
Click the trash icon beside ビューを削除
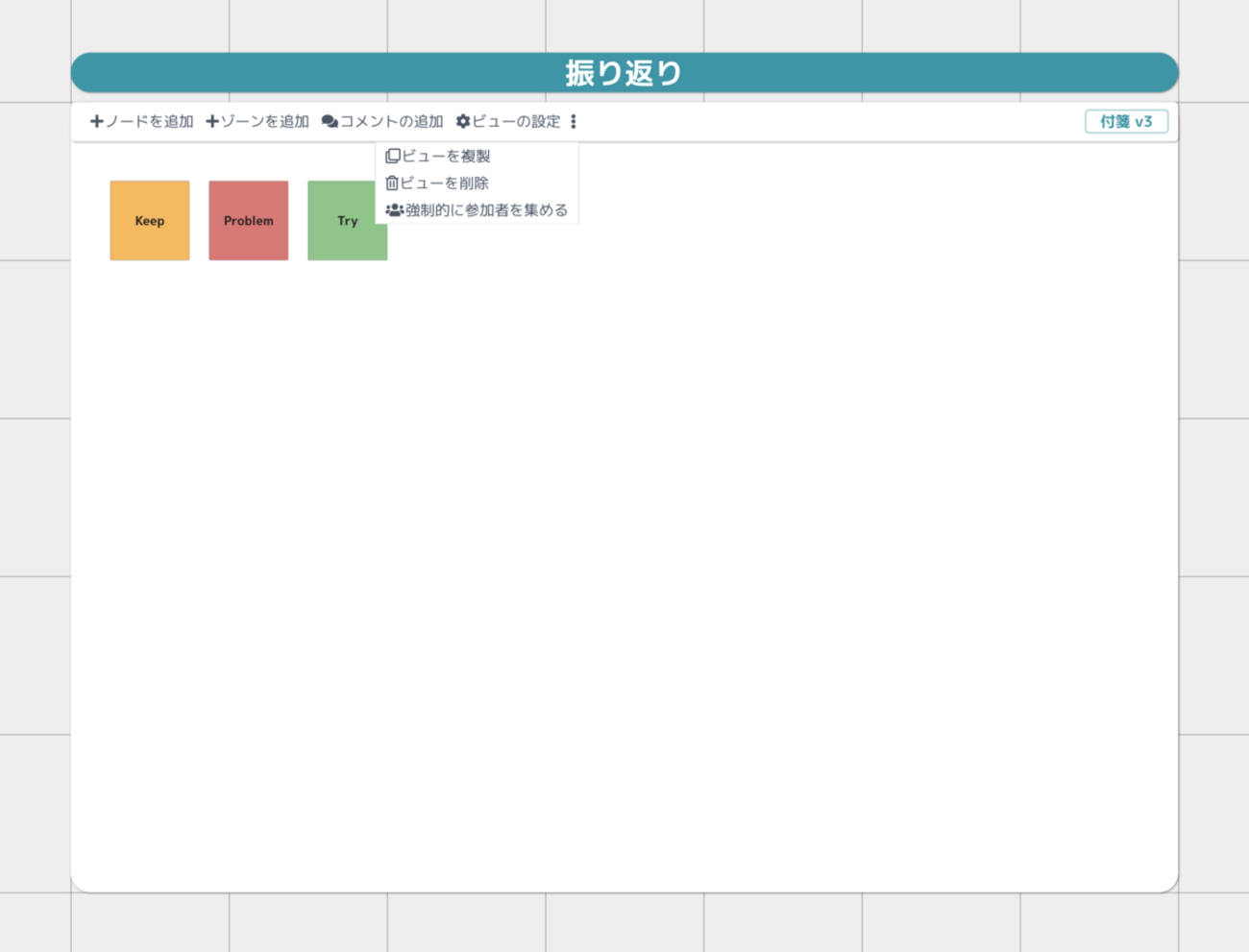pos(392,183)
